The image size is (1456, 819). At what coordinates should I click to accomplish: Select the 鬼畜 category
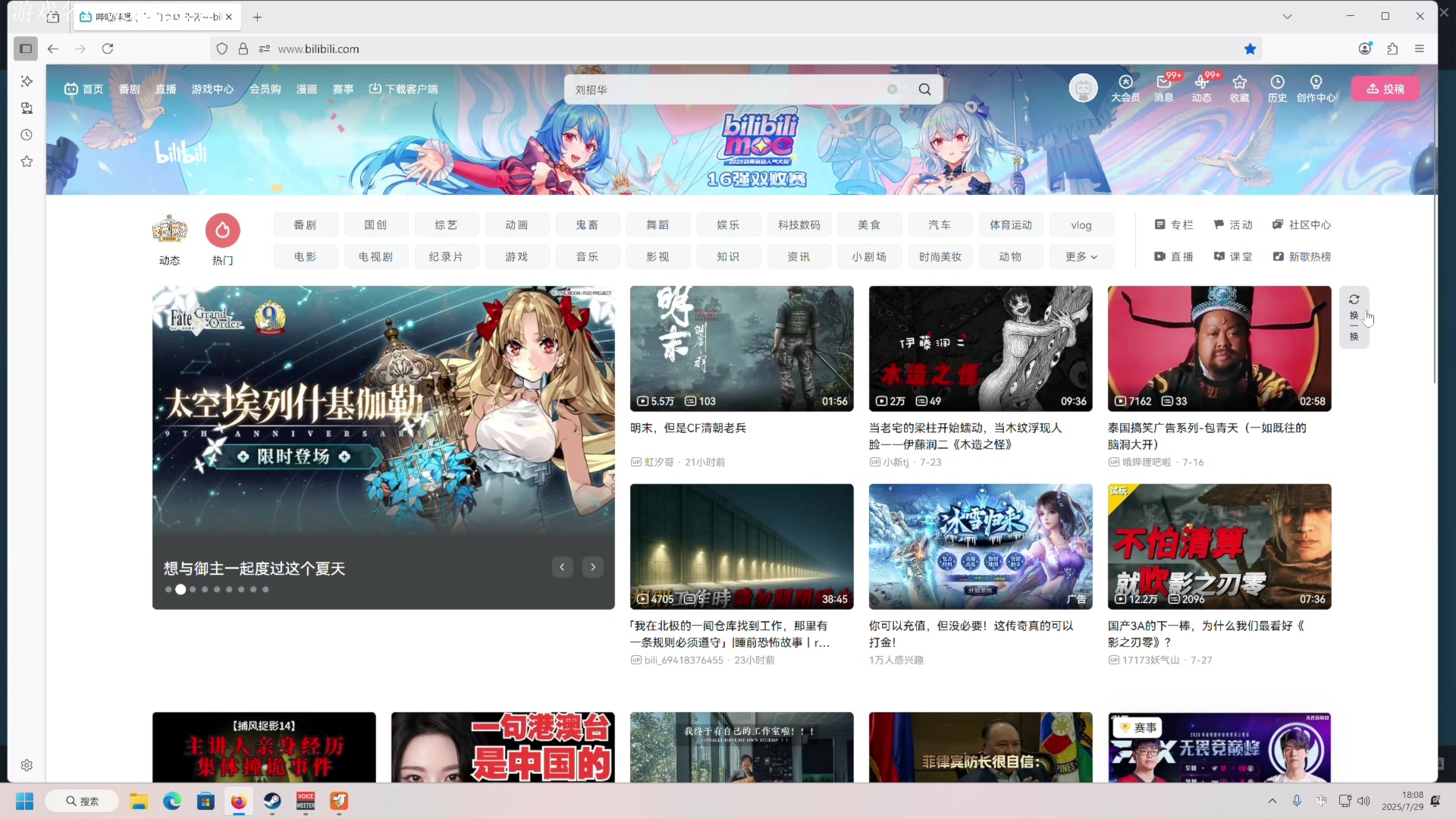coord(587,224)
